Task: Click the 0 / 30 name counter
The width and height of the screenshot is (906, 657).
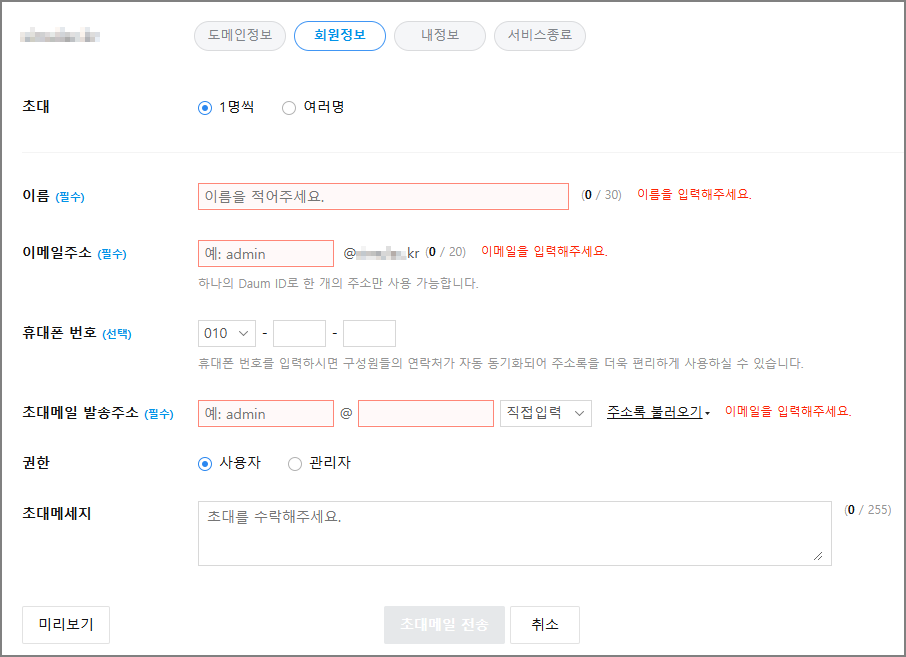Action: (x=601, y=195)
